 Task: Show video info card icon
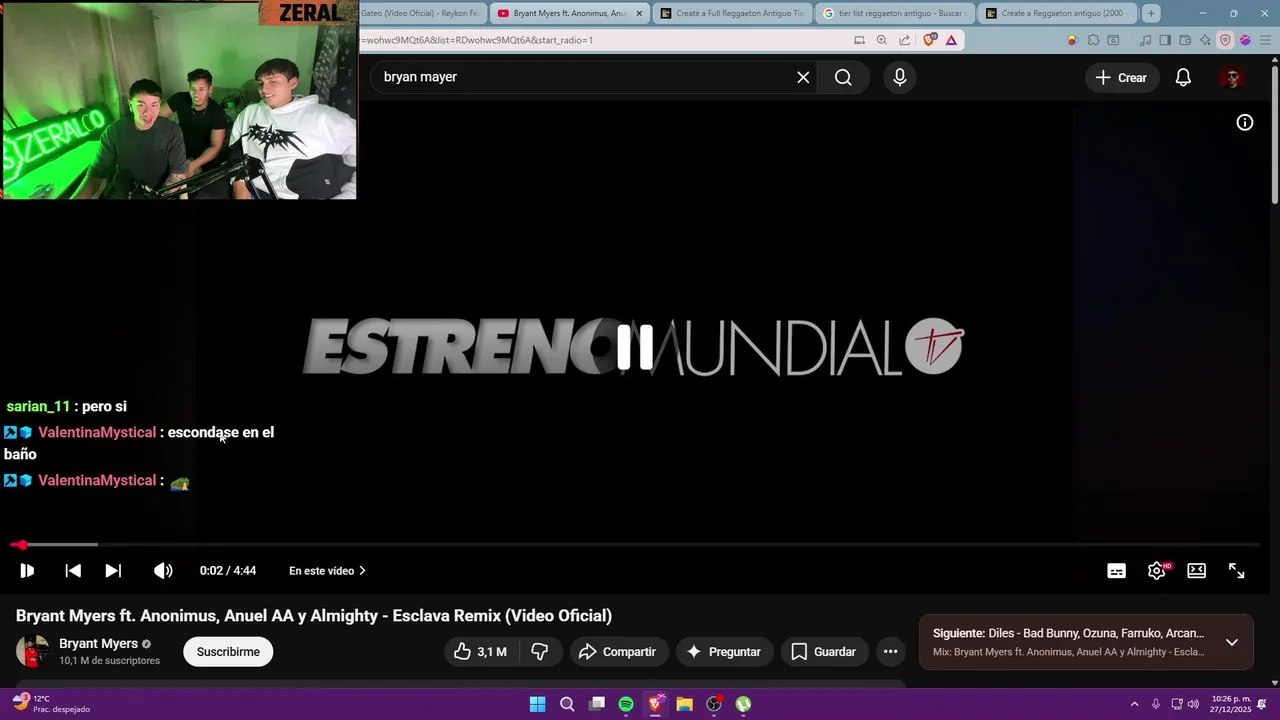coord(1245,122)
